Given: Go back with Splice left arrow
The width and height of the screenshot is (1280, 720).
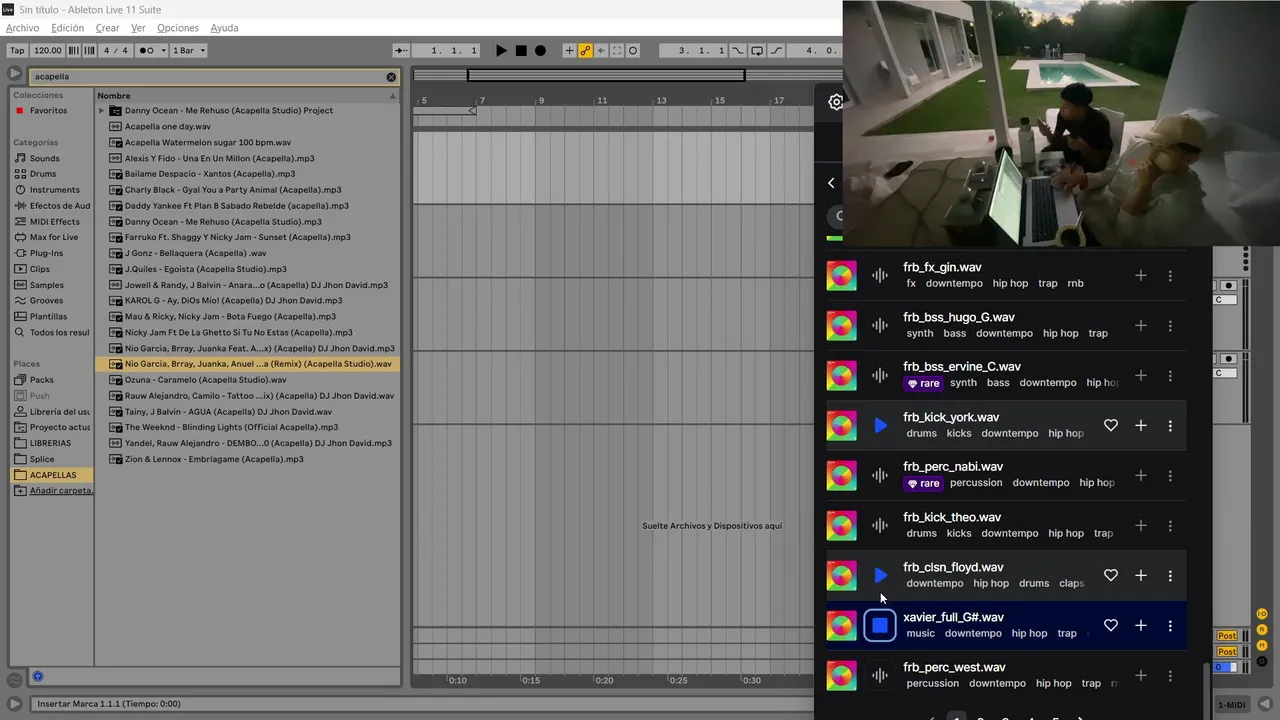Looking at the screenshot, I should point(831,183).
